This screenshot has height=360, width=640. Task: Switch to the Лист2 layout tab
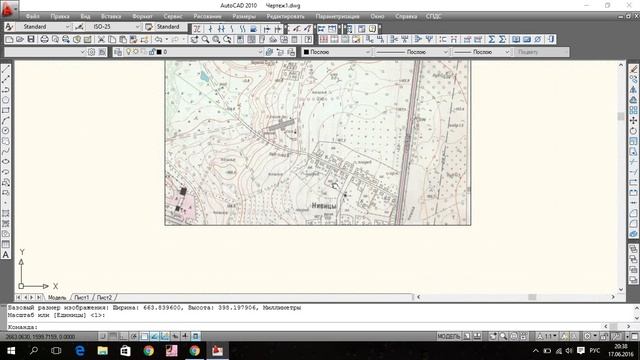point(104,298)
